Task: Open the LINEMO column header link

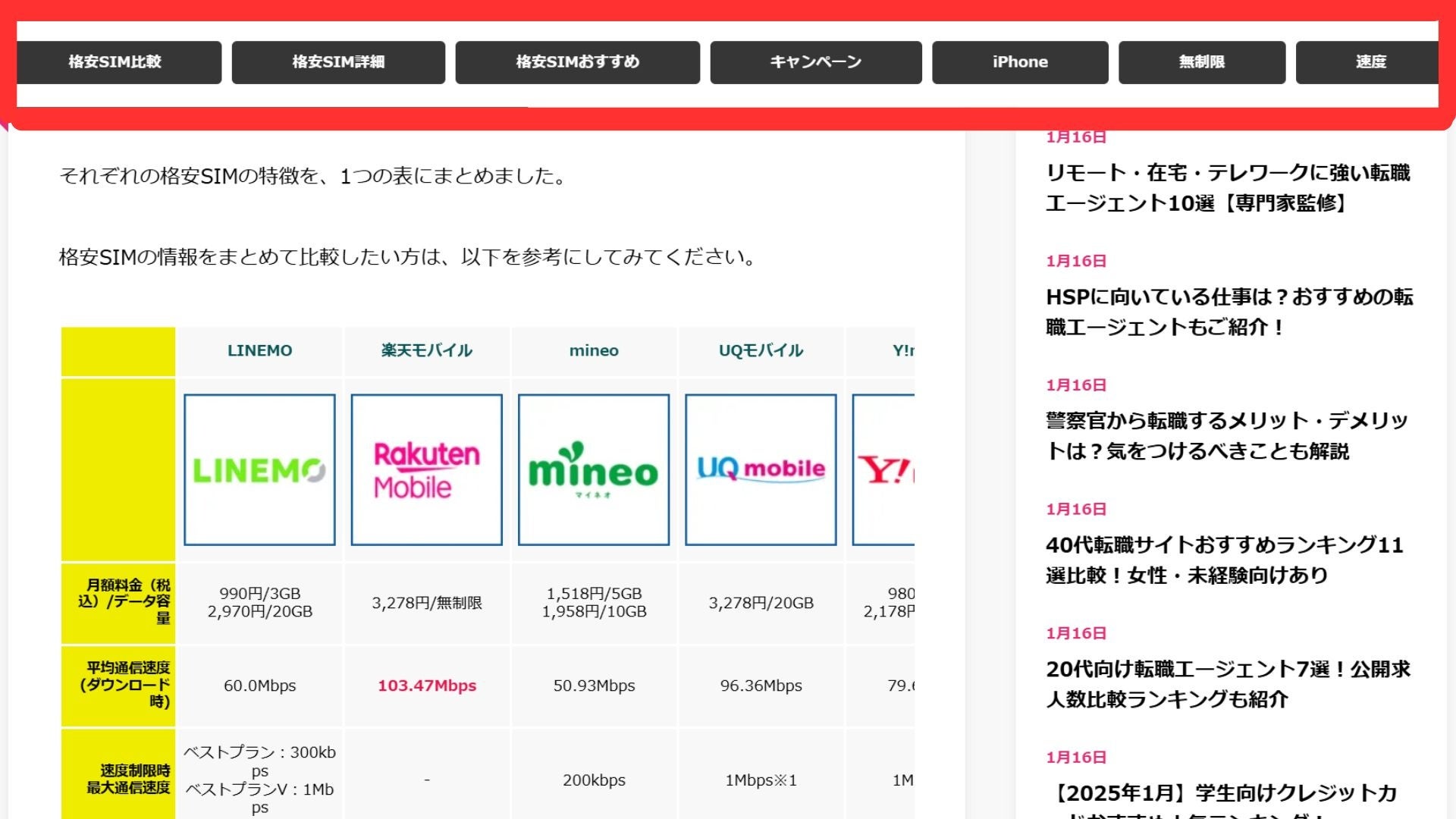Action: tap(259, 350)
